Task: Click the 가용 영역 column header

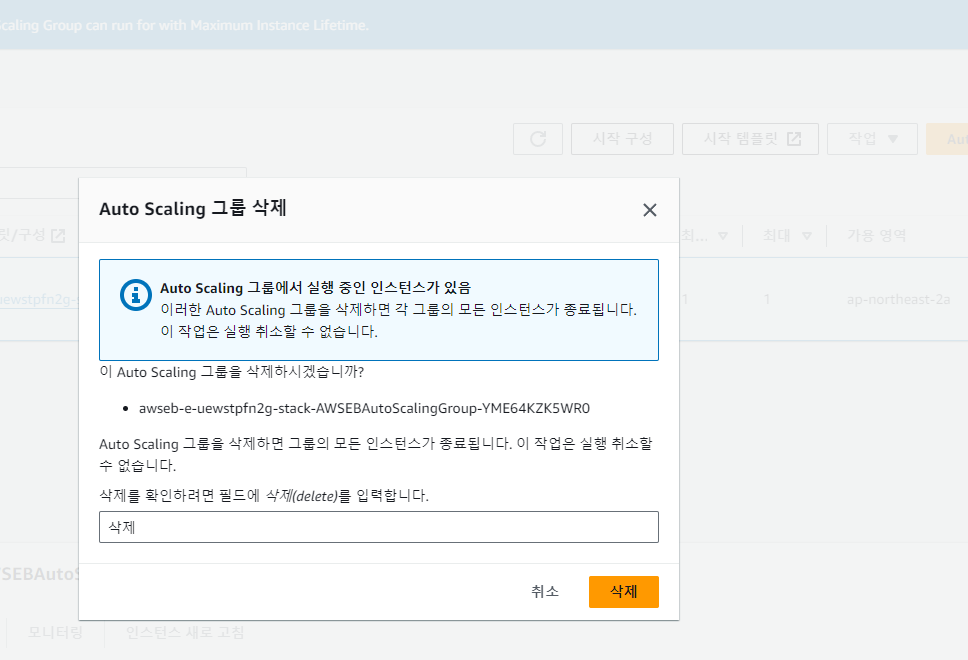Action: [877, 235]
